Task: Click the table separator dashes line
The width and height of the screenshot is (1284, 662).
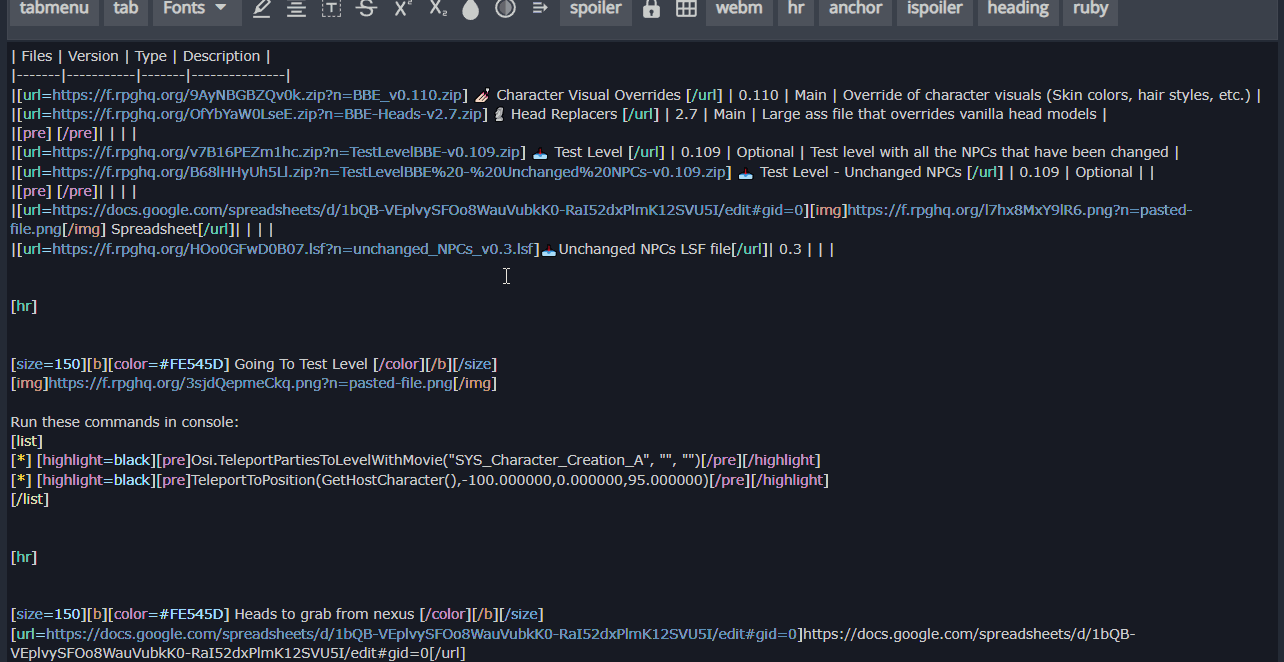Action: coord(150,75)
